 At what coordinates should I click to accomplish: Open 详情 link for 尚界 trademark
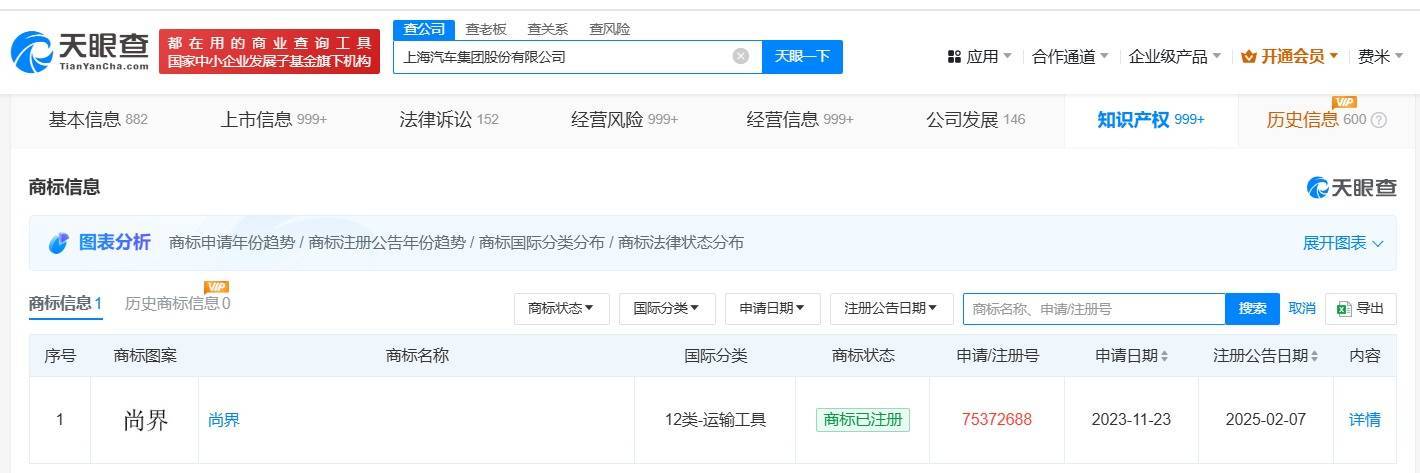point(1364,420)
